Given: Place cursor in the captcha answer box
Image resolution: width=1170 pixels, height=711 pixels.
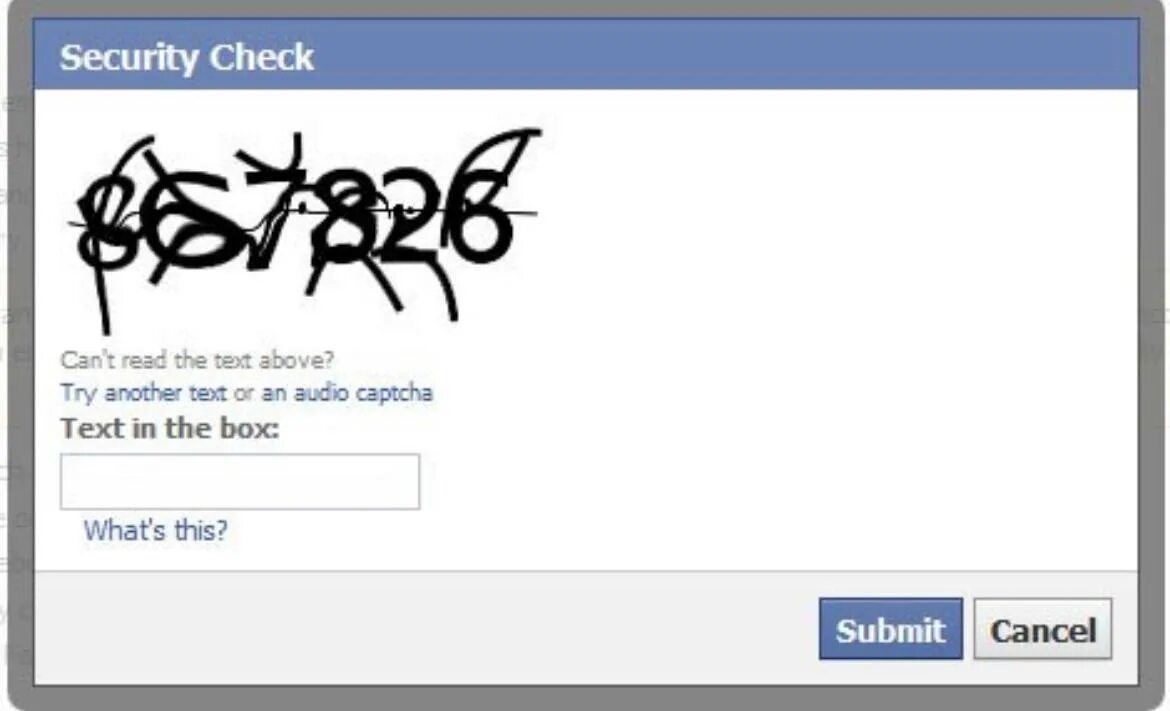Looking at the screenshot, I should (x=240, y=482).
